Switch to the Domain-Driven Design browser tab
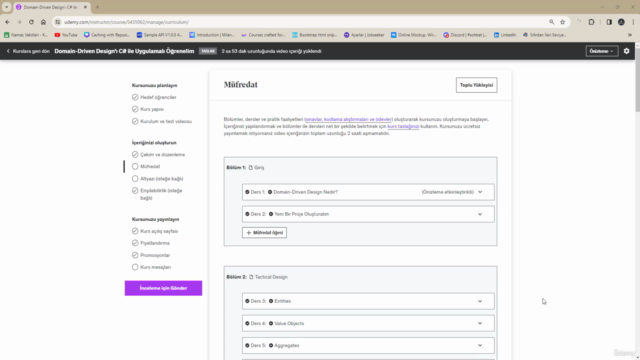 point(51,7)
